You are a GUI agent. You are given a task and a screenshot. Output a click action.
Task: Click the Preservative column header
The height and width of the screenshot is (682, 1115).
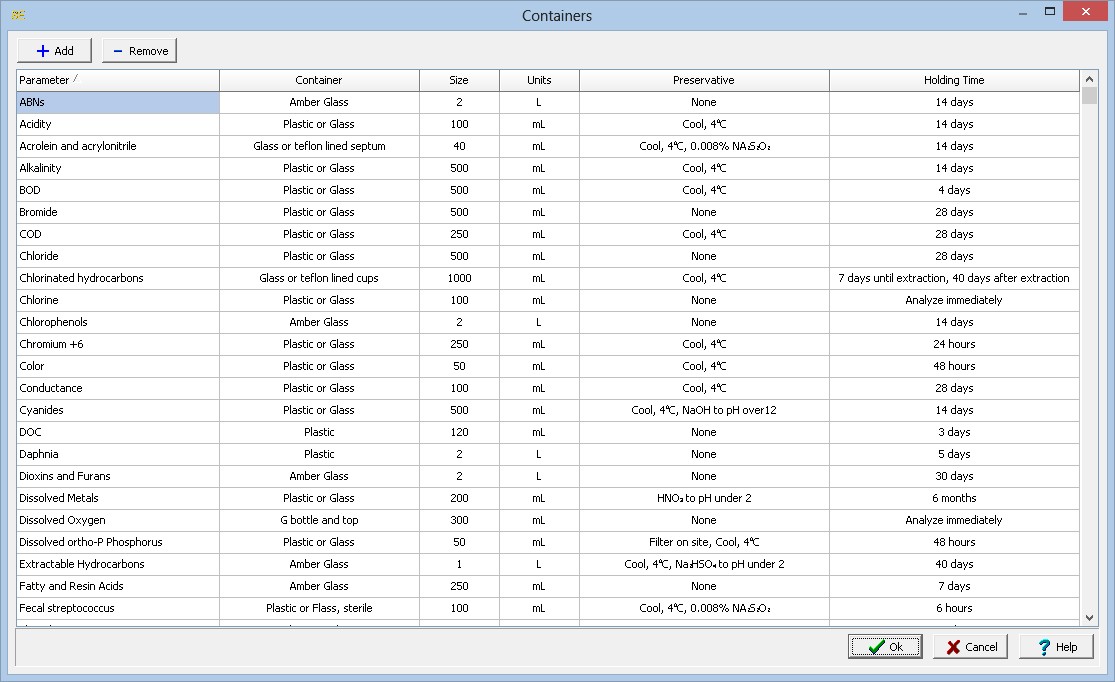pyautogui.click(x=704, y=80)
